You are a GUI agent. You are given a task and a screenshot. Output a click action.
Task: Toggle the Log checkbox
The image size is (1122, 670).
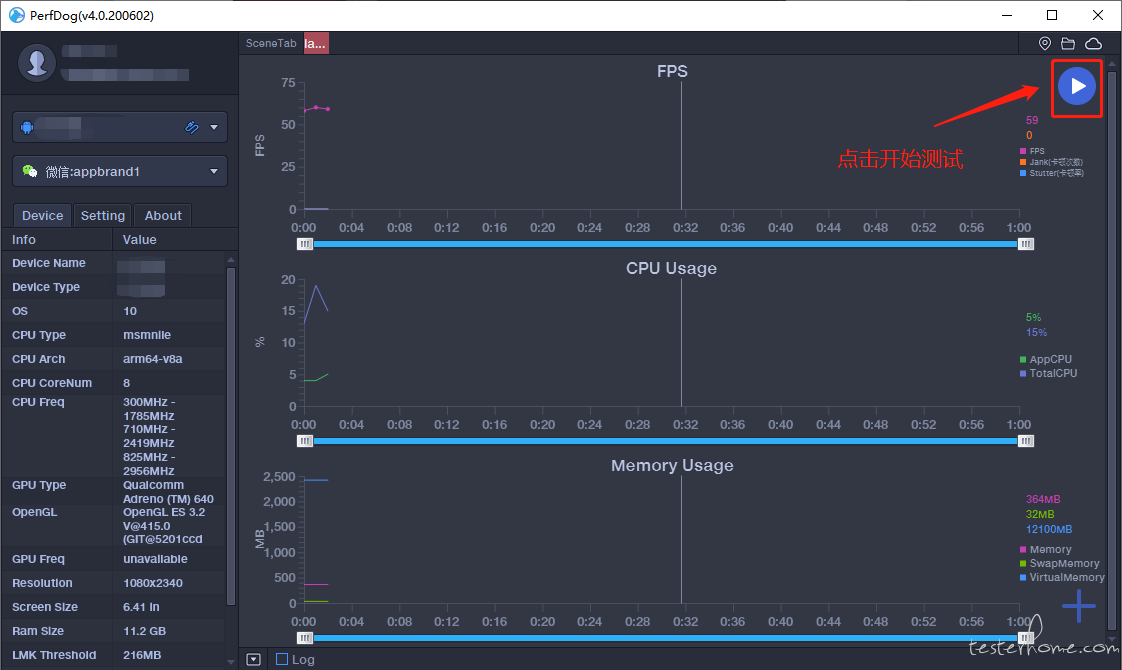282,659
